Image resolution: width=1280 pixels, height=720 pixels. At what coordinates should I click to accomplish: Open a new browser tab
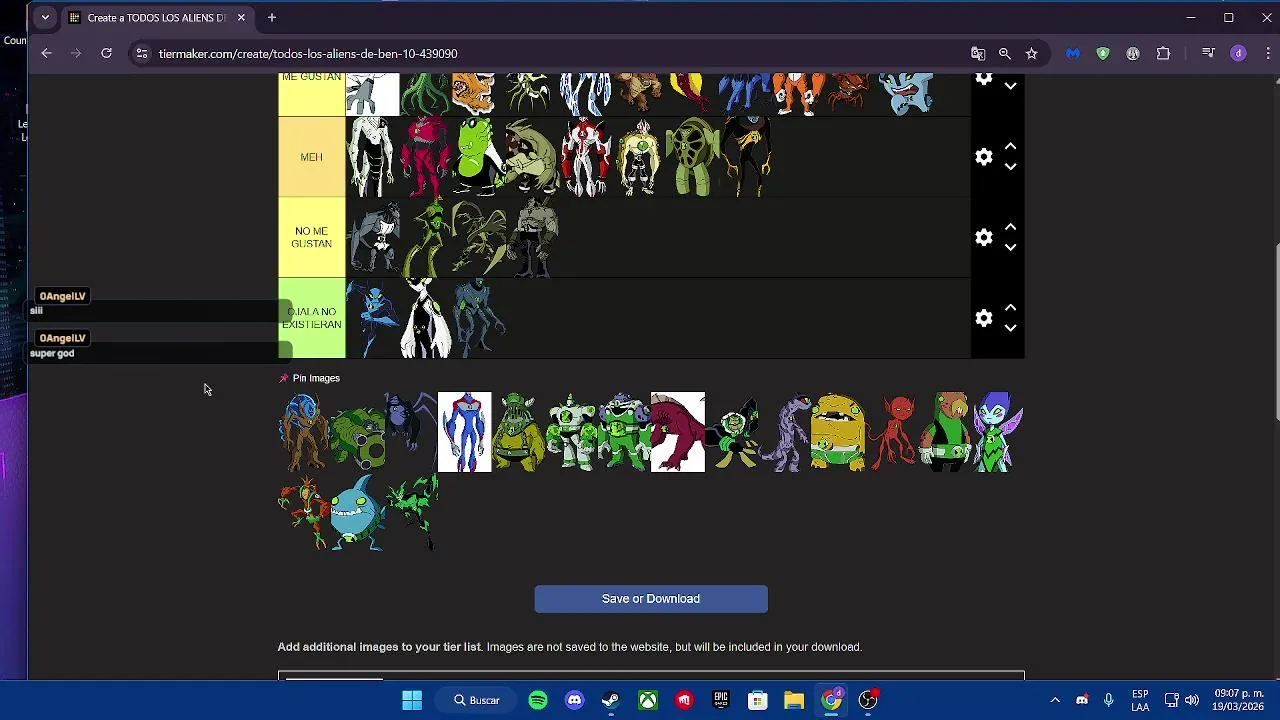272,17
